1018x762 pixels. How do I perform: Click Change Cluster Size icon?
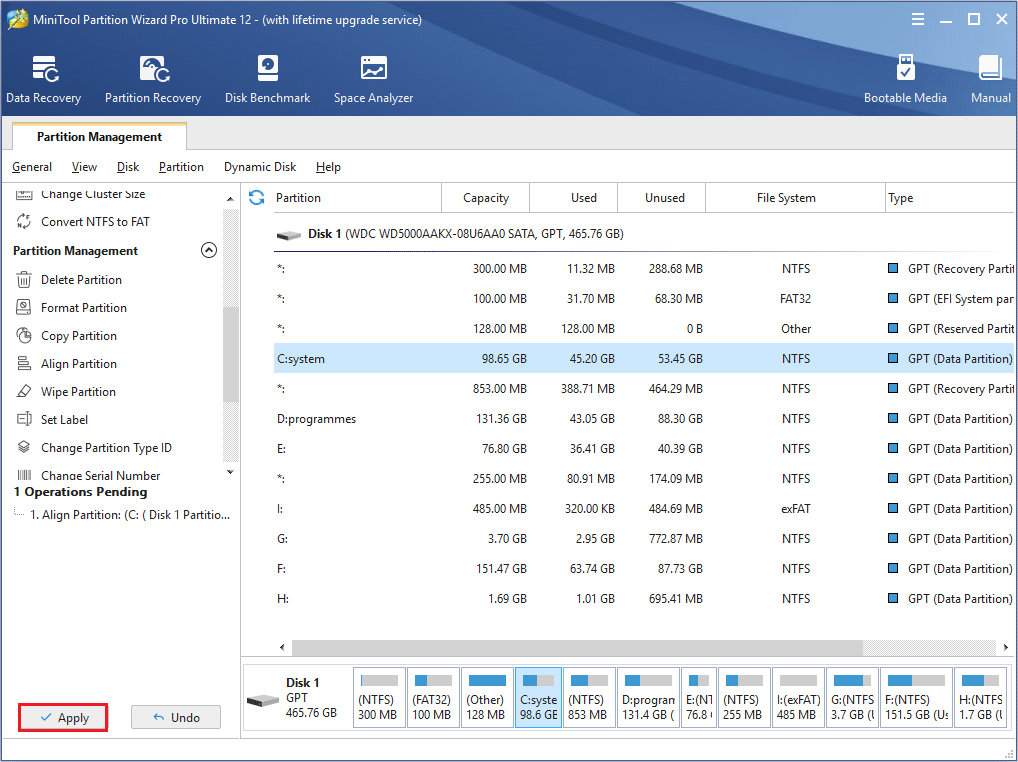point(24,194)
